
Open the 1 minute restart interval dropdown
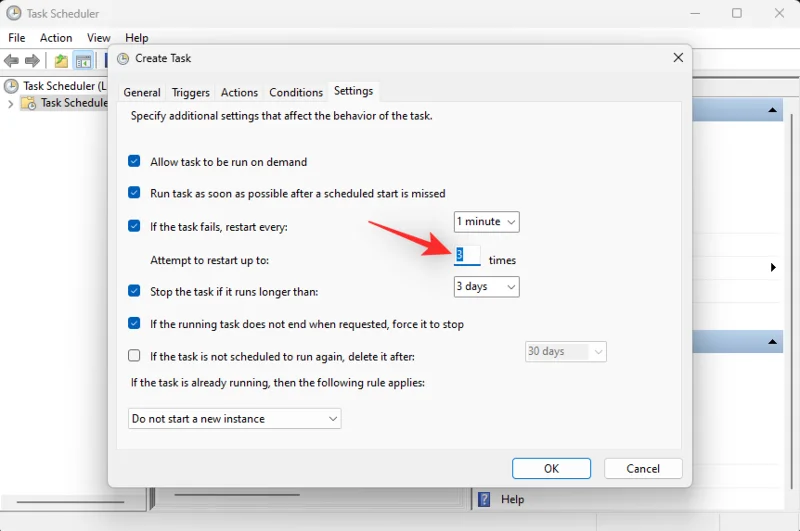point(486,222)
